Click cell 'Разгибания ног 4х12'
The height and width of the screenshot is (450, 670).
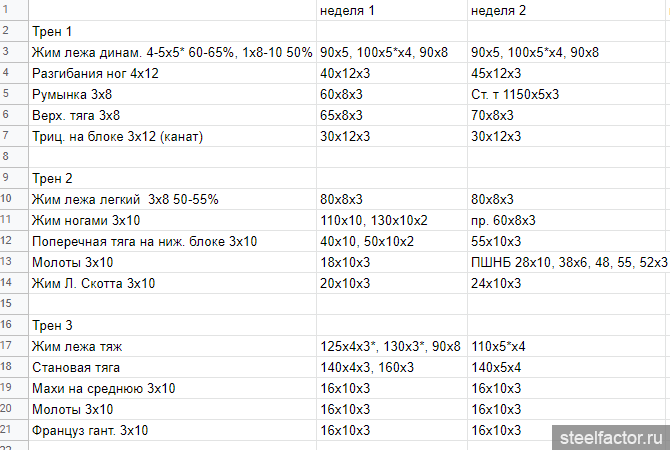(x=170, y=73)
